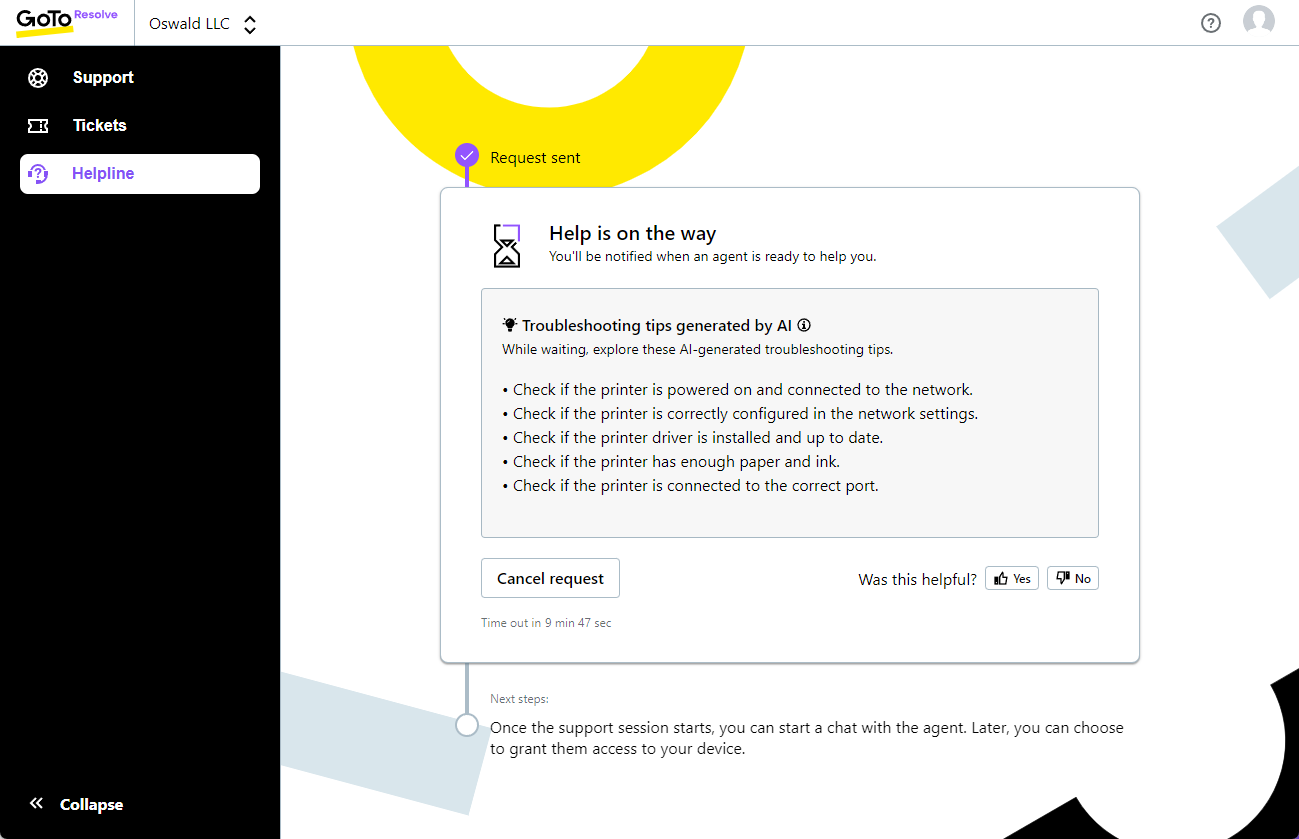Click the info icon next to AI tips heading

[805, 324]
